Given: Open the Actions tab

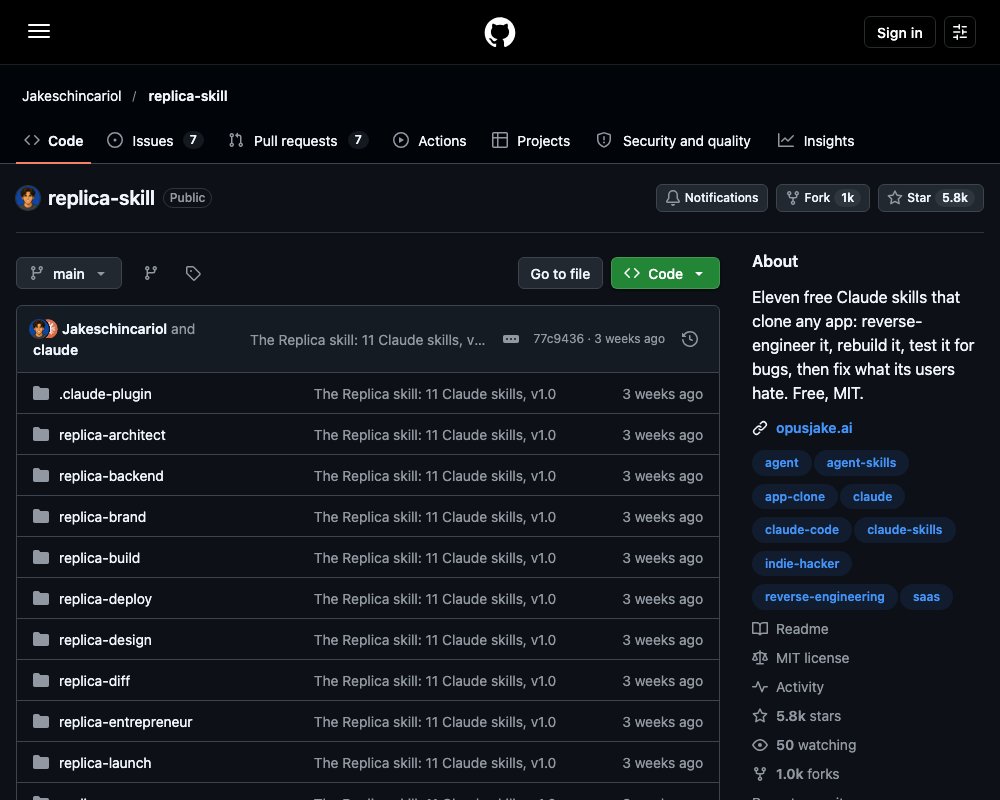Looking at the screenshot, I should 430,141.
